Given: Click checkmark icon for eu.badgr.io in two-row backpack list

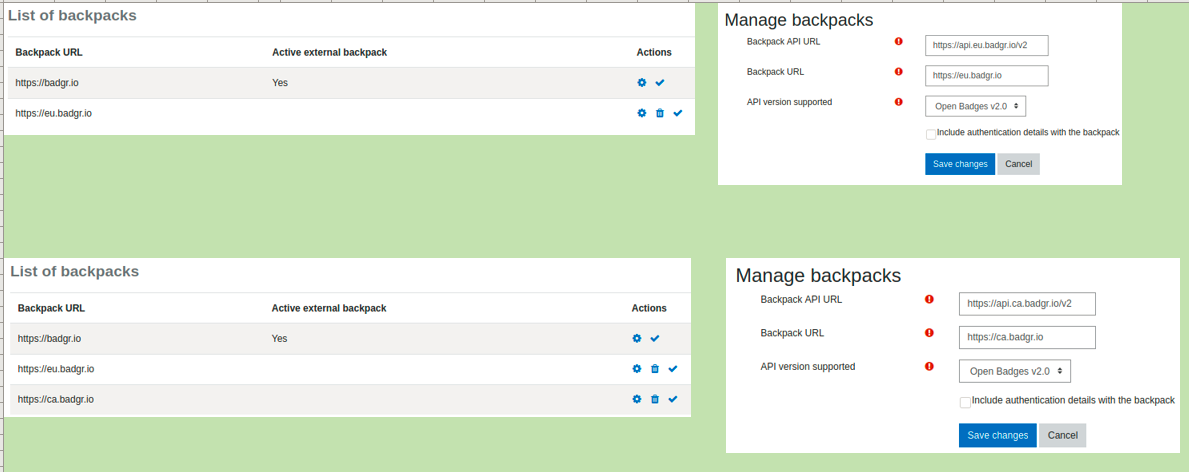Looking at the screenshot, I should [x=678, y=113].
